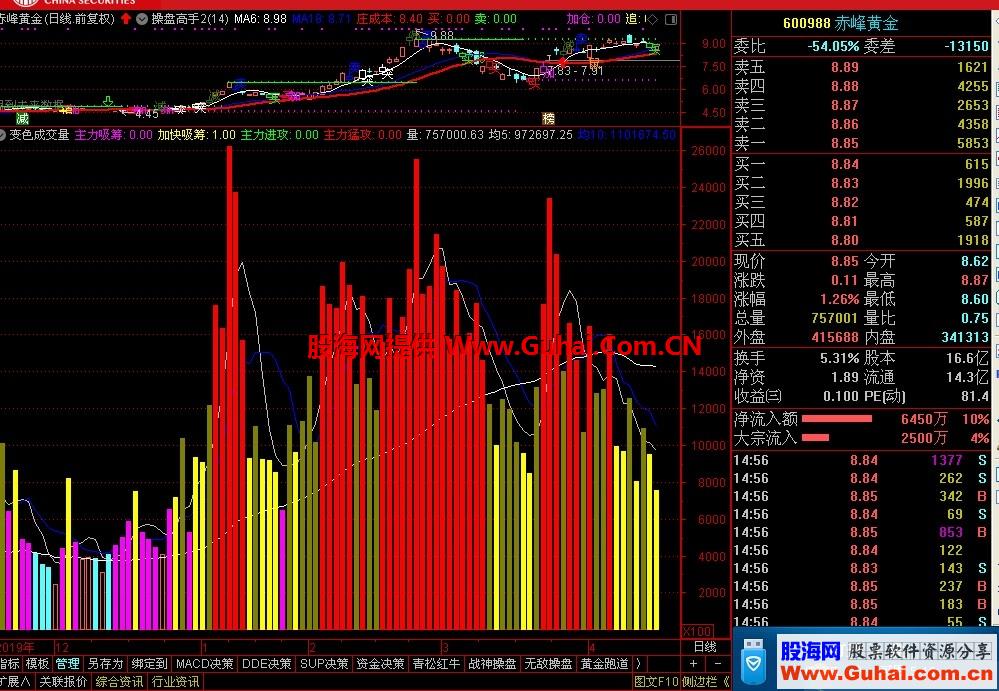Click the 净流入额 value 6450万

924,419
